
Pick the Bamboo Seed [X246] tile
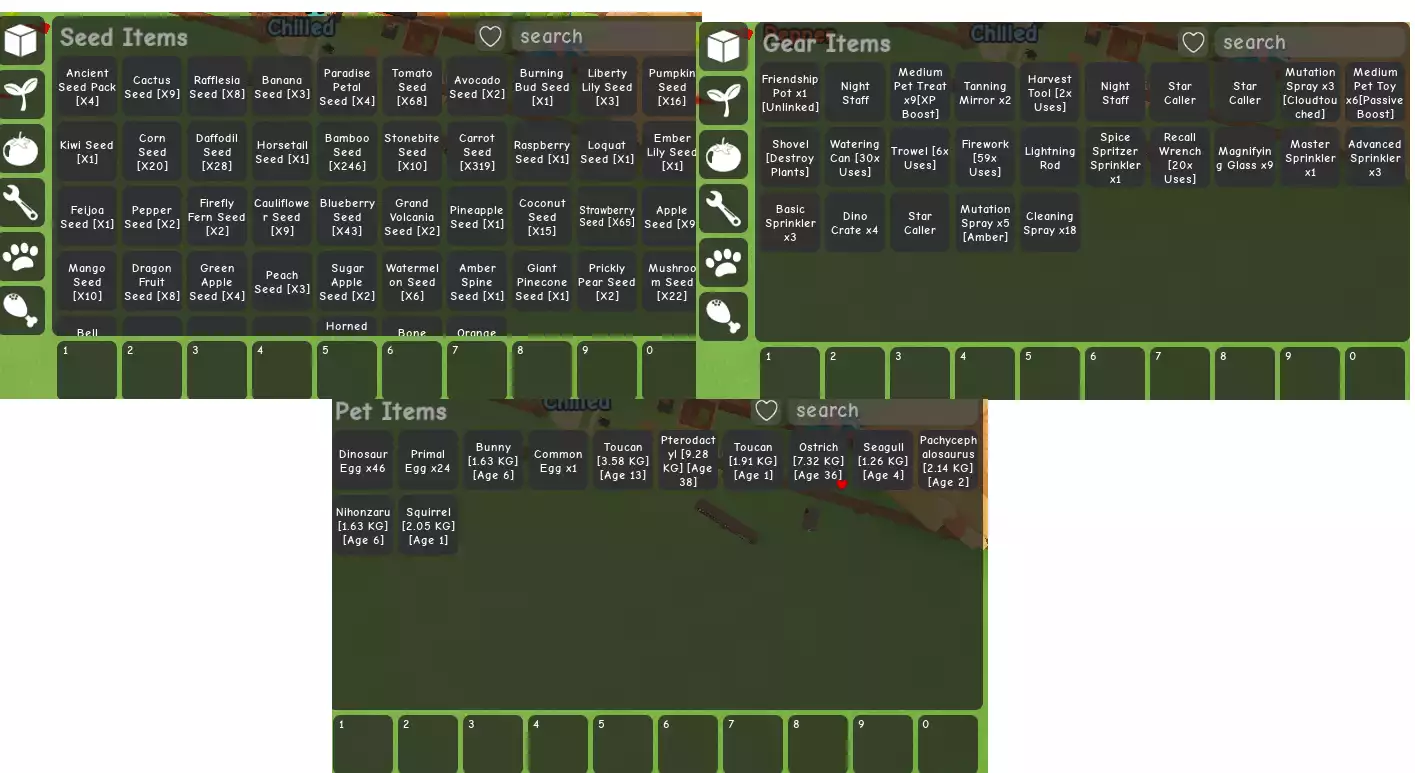coord(347,152)
